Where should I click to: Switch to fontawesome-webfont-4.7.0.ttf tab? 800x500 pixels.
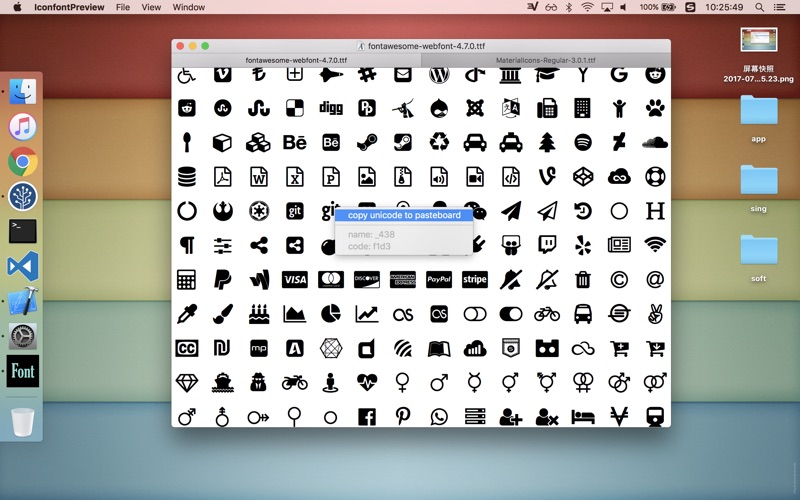tap(296, 60)
